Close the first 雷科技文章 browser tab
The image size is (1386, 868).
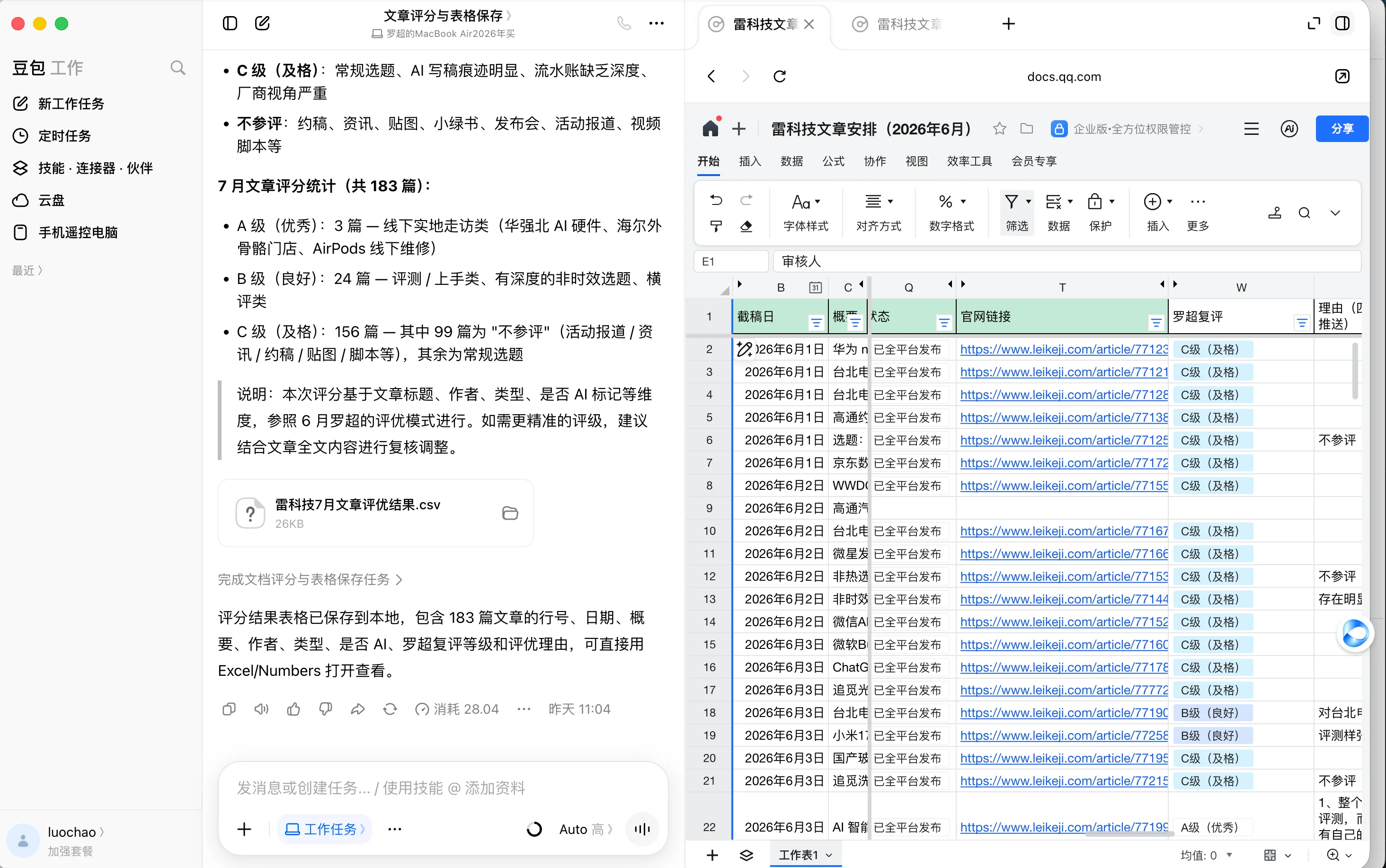809,24
